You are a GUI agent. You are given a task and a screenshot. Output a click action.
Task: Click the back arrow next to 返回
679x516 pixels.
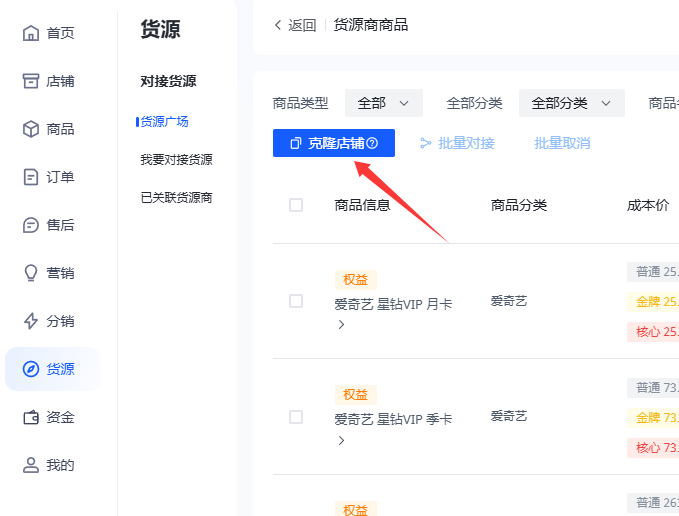[x=278, y=25]
